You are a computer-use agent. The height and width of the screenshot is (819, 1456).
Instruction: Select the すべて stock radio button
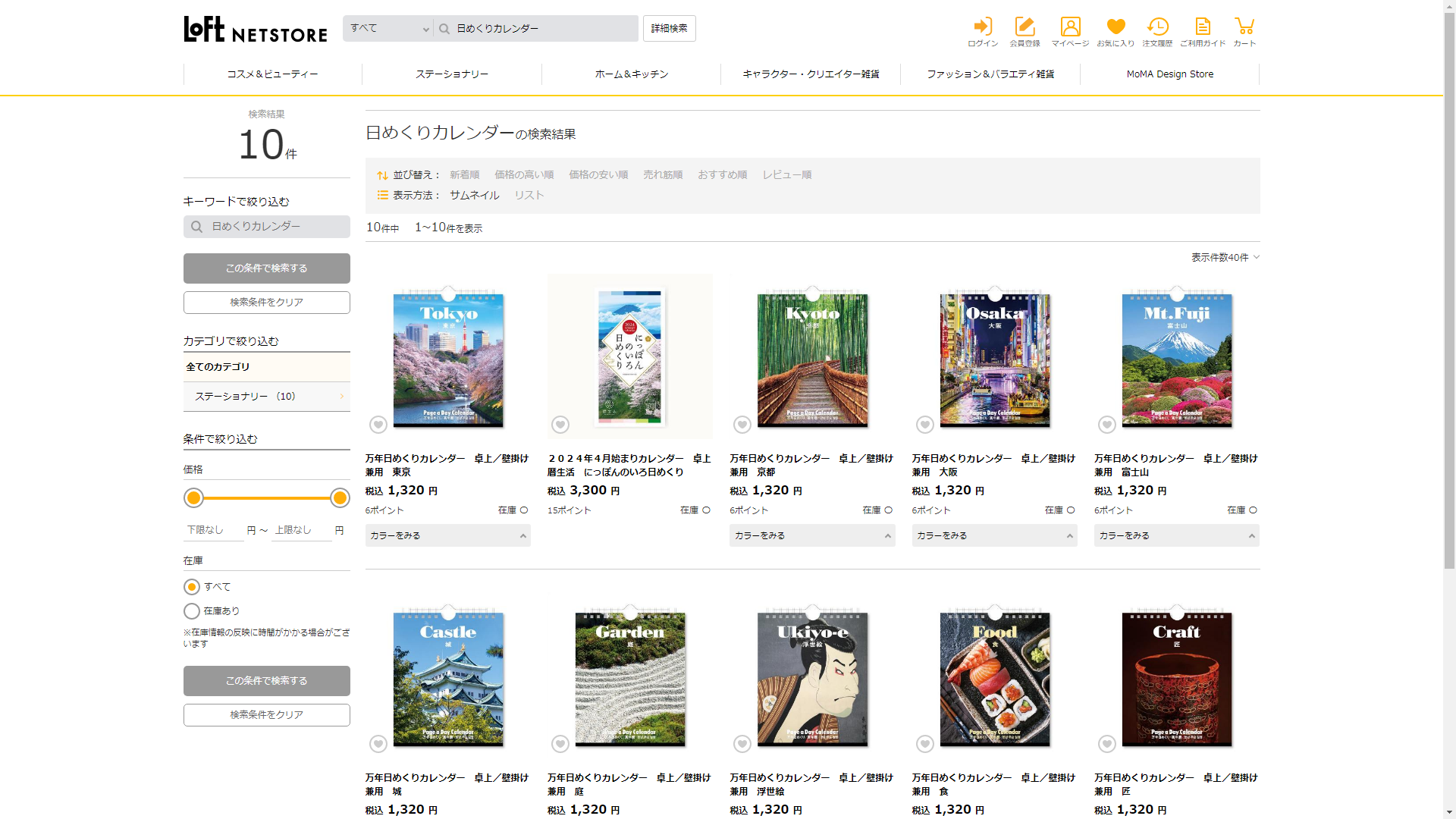click(192, 587)
